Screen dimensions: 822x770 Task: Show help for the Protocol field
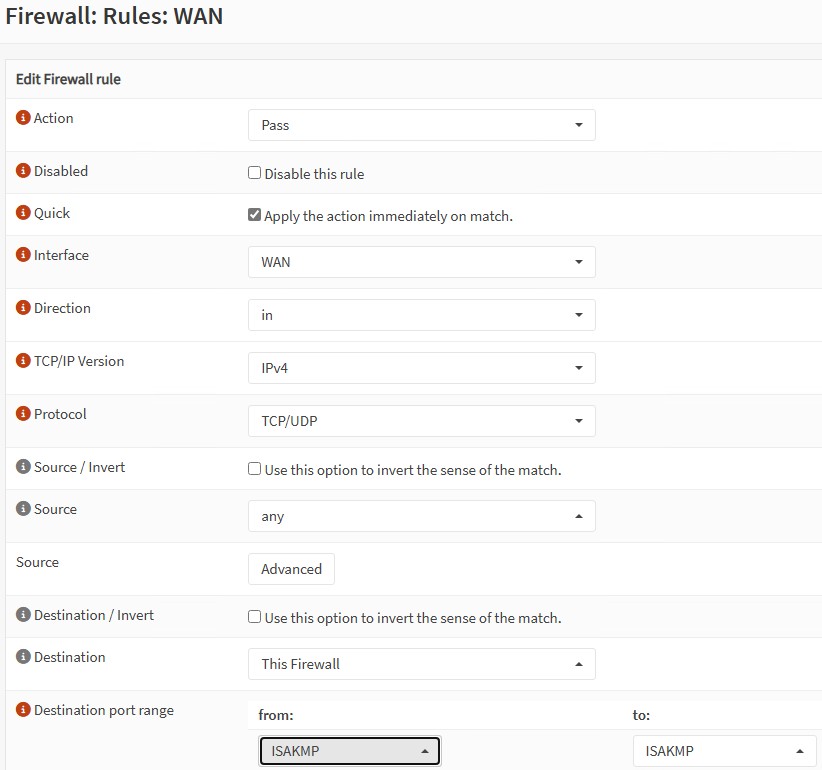click(23, 414)
